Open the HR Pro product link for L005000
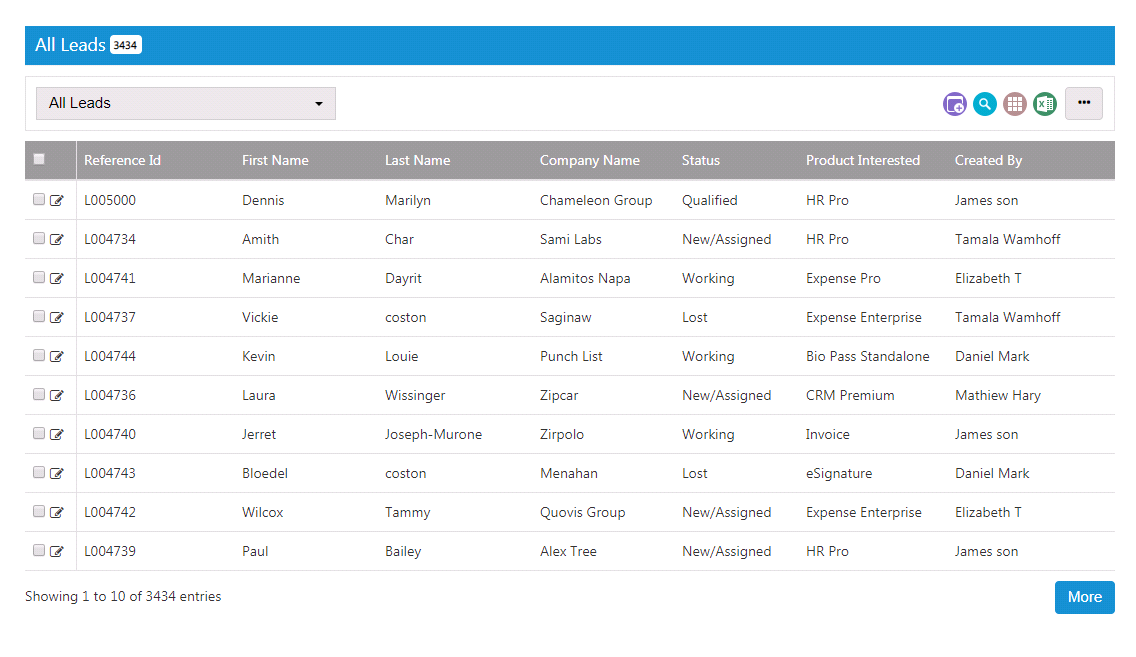This screenshot has width=1136, height=657. [x=827, y=200]
